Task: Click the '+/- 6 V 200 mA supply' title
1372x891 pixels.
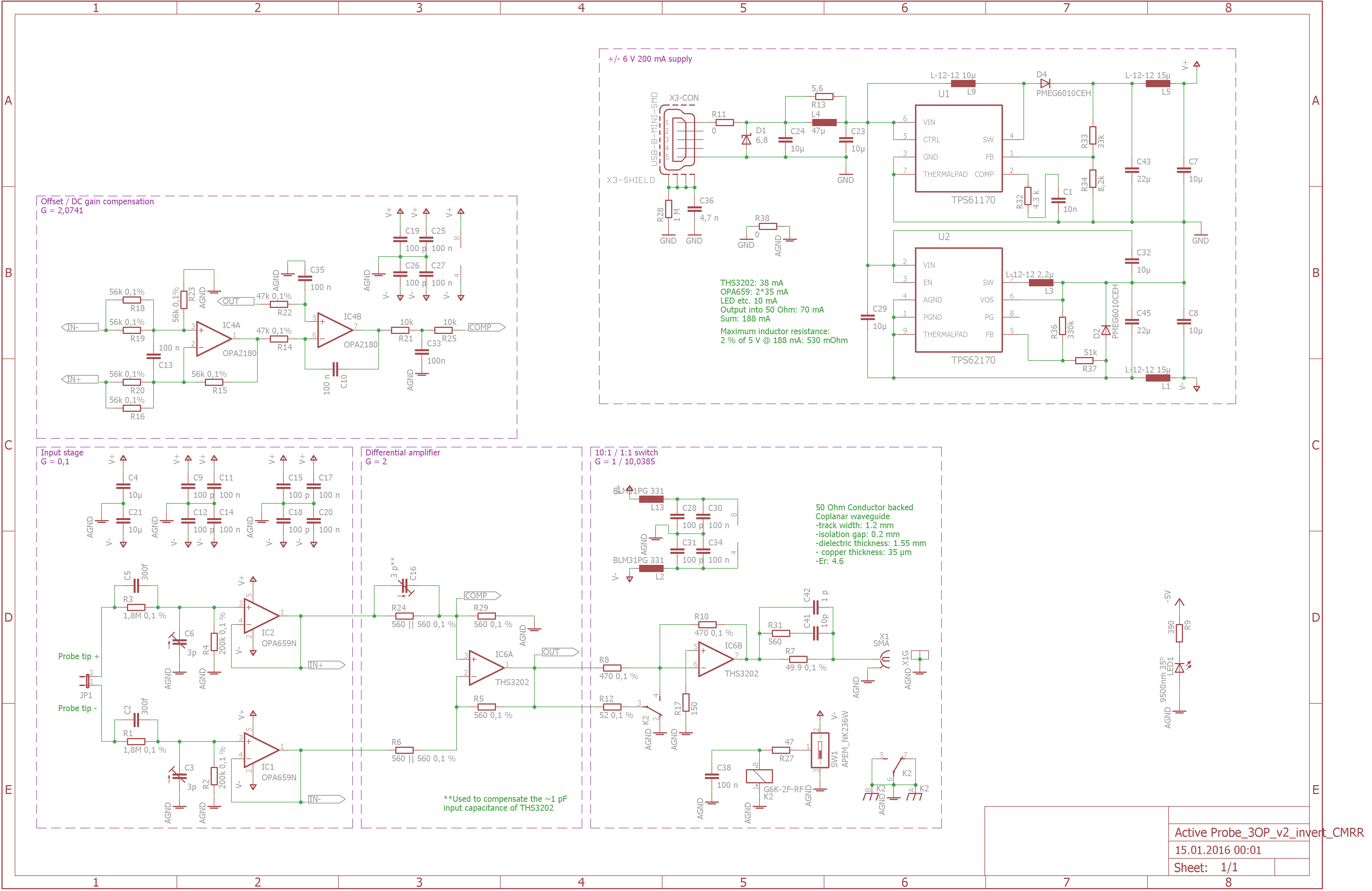Action: point(650,59)
